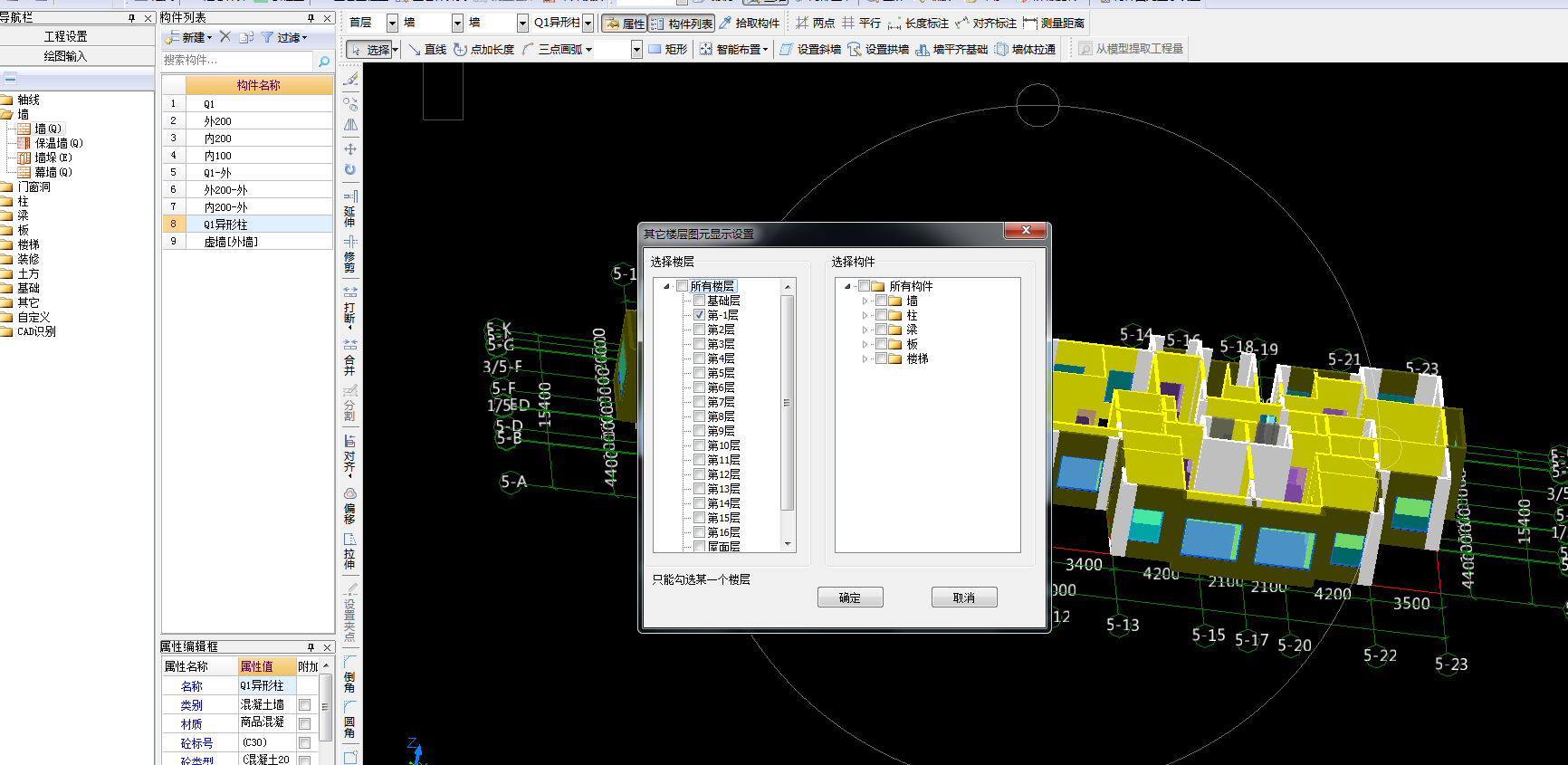Image resolution: width=1568 pixels, height=765 pixels.
Task: Open the 首层 floor dropdown
Action: coord(392,23)
